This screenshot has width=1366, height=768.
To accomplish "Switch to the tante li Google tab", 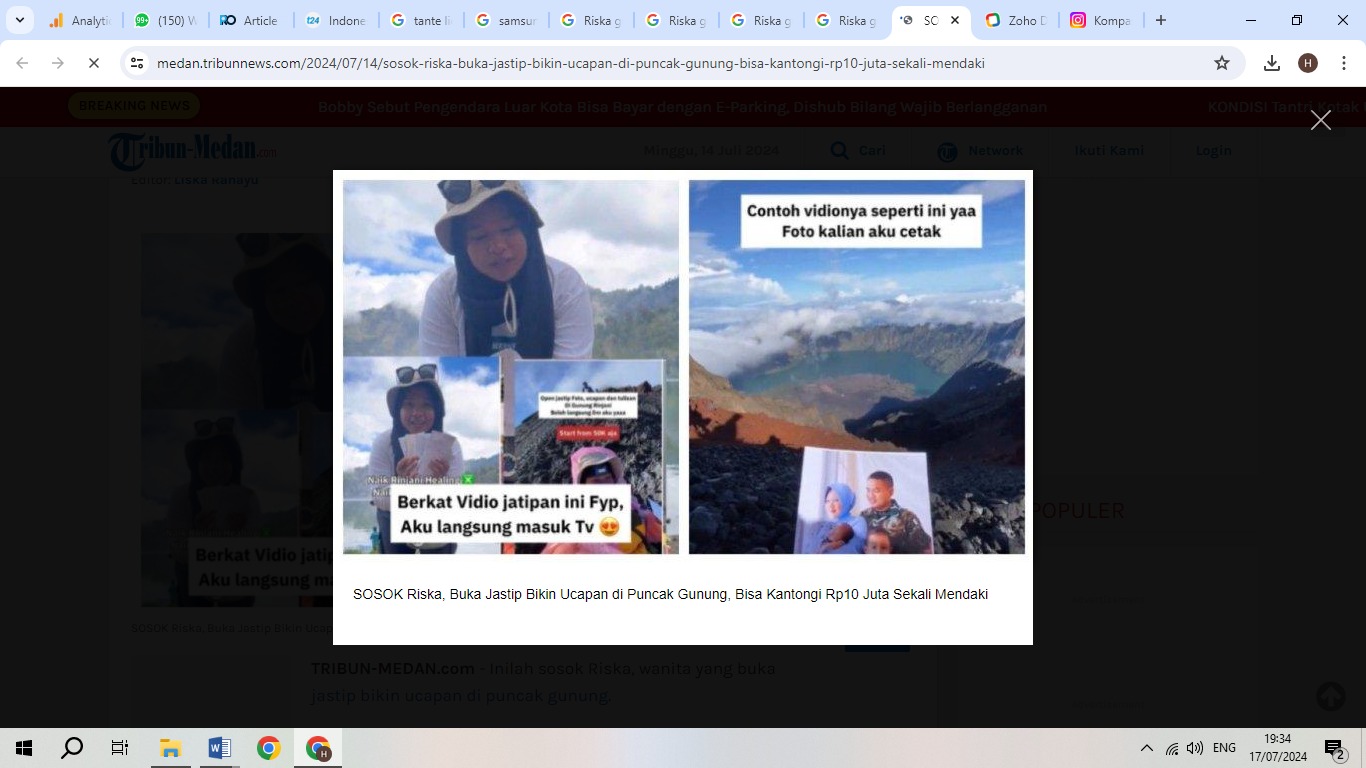I will click(421, 20).
